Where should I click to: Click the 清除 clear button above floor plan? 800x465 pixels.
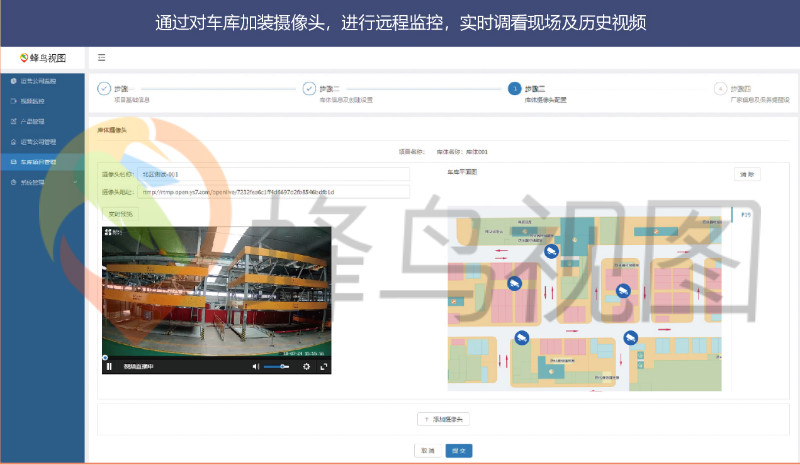click(747, 174)
